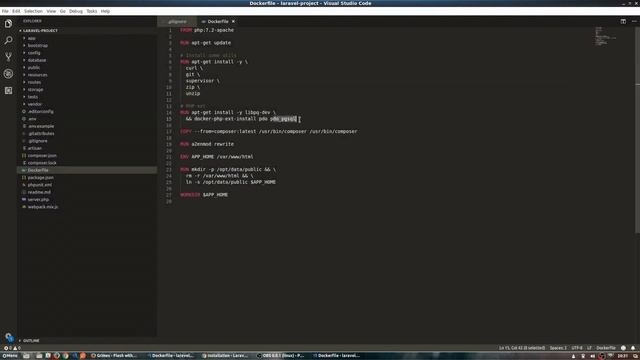Click the UTF-8 encoding in status bar
The height and width of the screenshot is (360, 640).
click(x=577, y=348)
